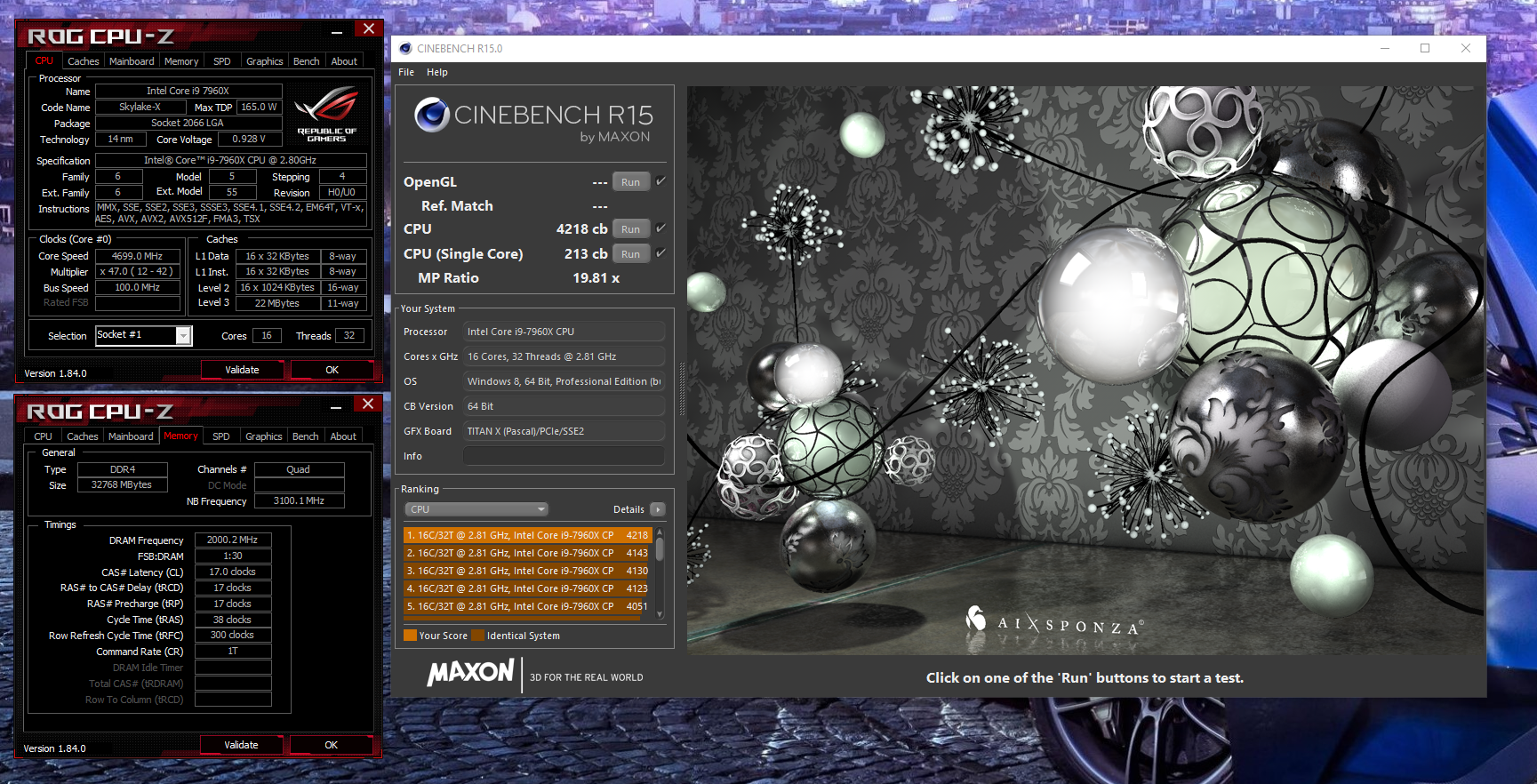Toggle the OpenGL test checkbox
Image resolution: width=1537 pixels, height=784 pixels.
coord(660,181)
